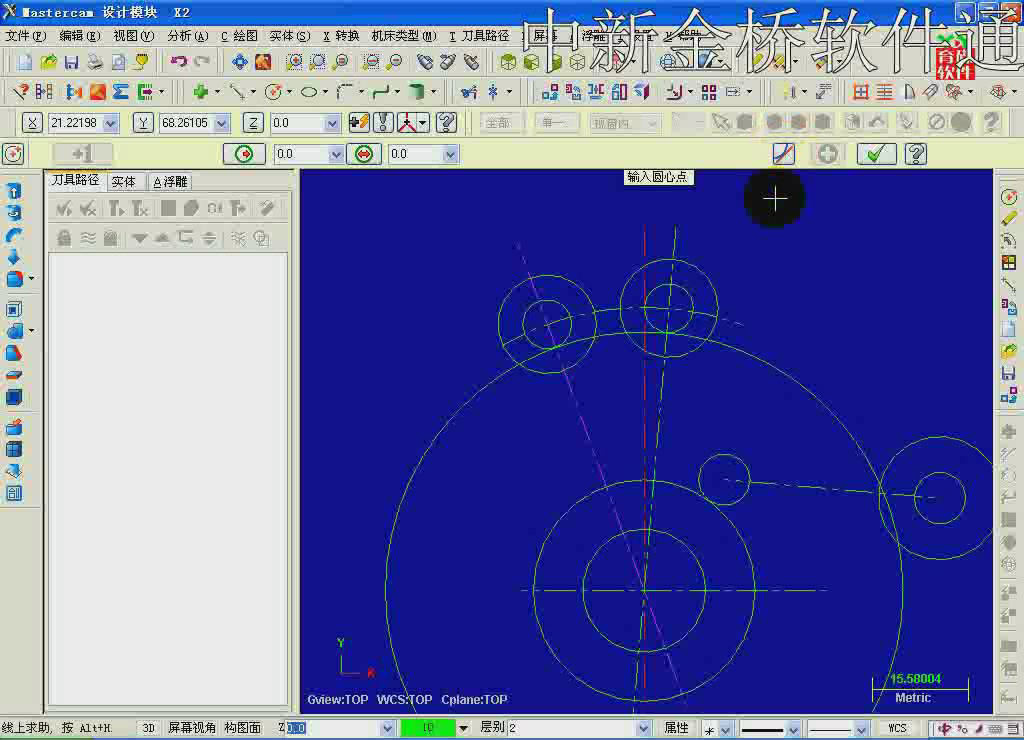Open the line style dropdown in status bar
This screenshot has width=1024, height=740.
coord(793,729)
